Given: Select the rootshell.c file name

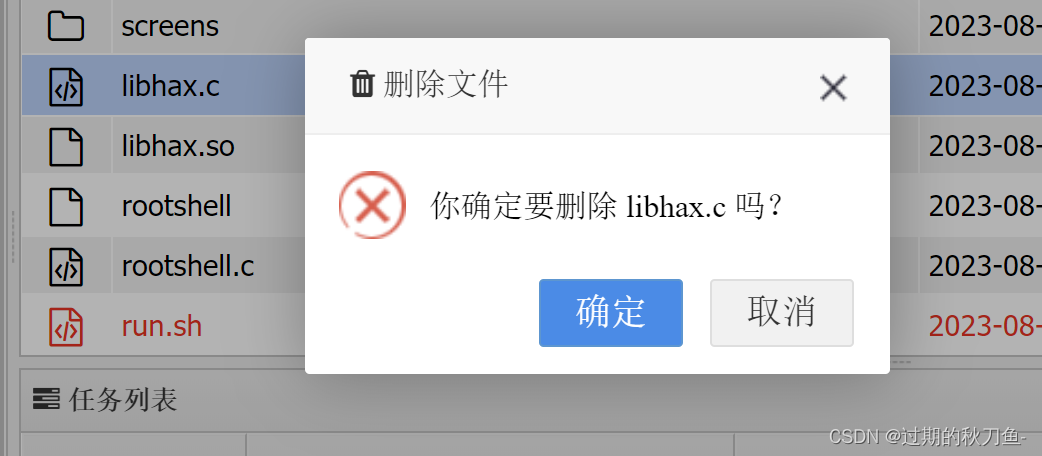Looking at the screenshot, I should point(188,267).
